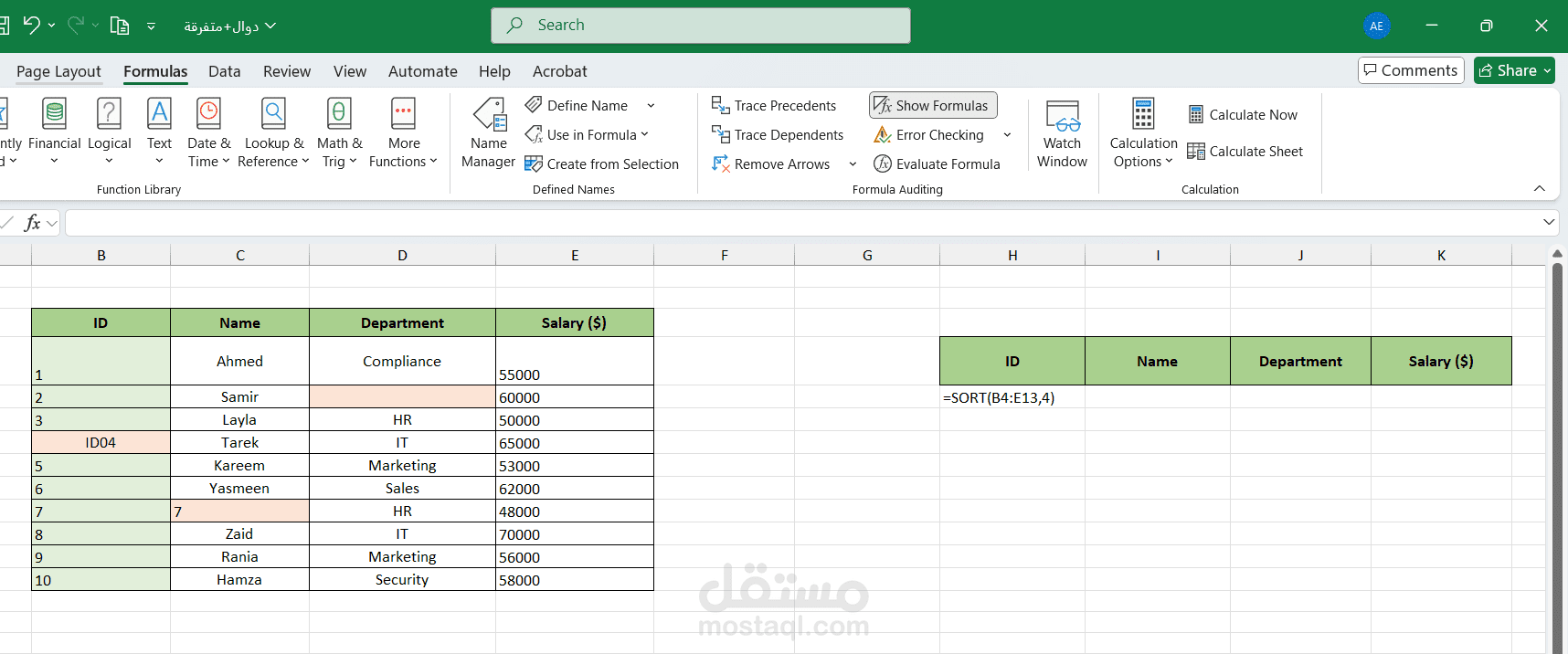Select the cell containing ID04
Screen dimensions: 1568x654
(101, 443)
